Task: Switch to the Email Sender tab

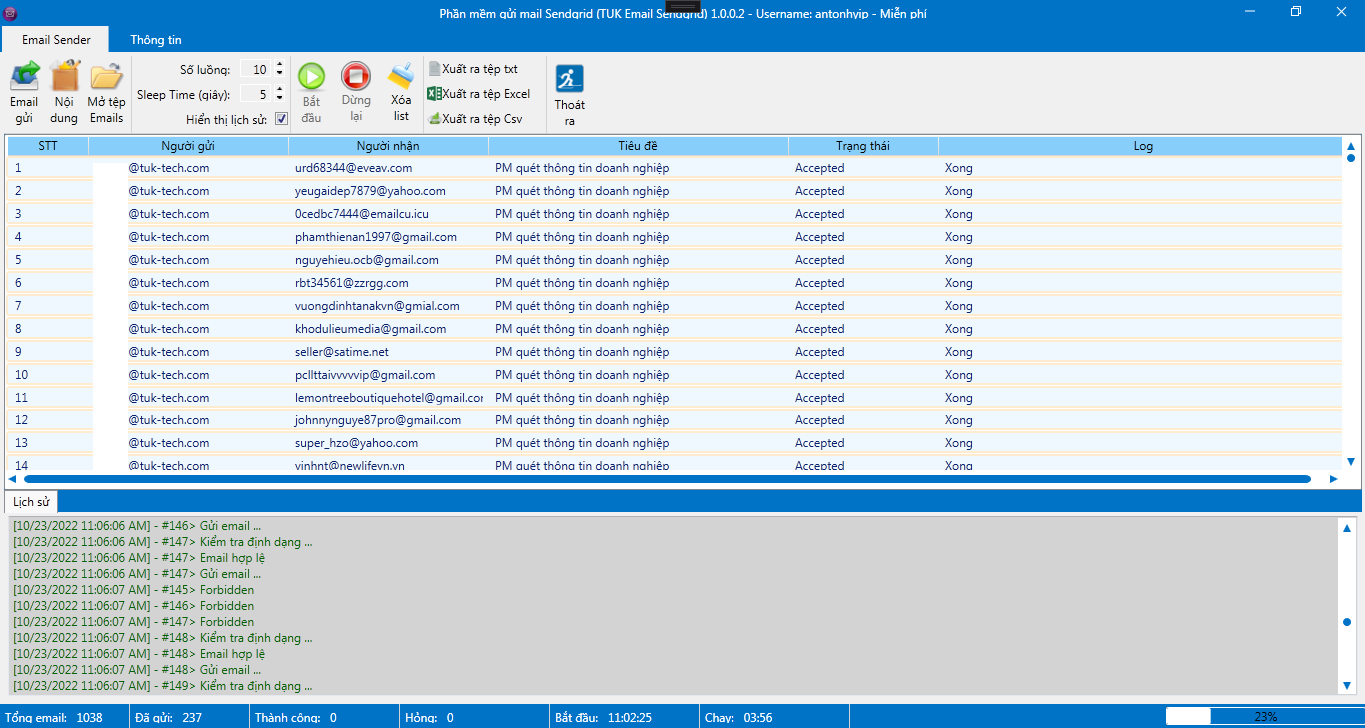Action: coord(56,40)
